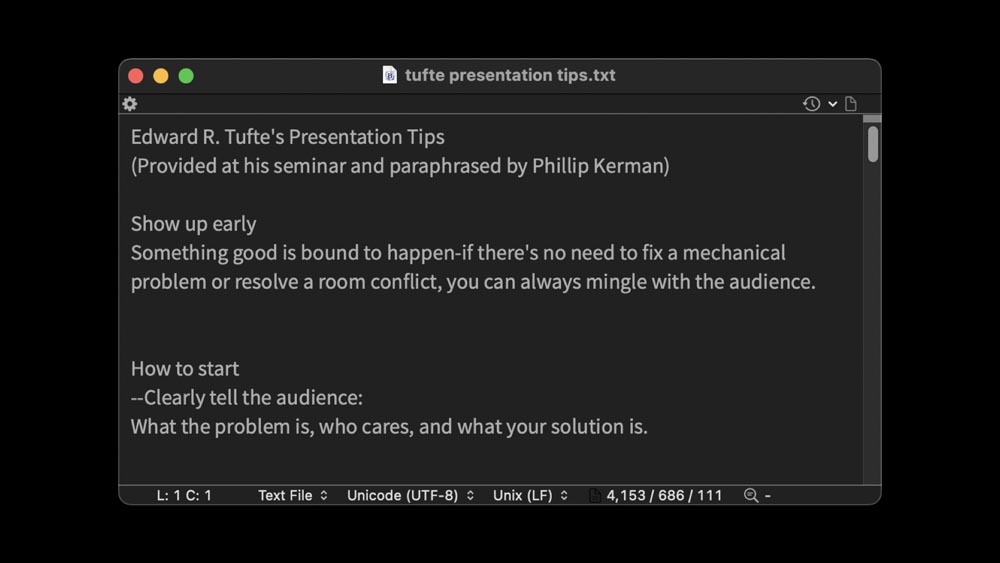Viewport: 1000px width, 563px height.
Task: Open the gear text options menu
Action: 130,104
